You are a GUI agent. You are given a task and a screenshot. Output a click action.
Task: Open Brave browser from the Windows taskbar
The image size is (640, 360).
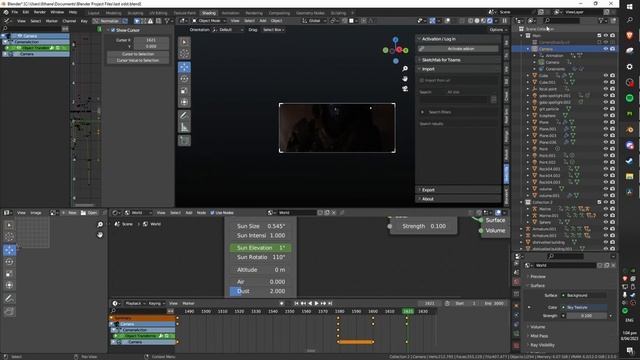pos(629,36)
